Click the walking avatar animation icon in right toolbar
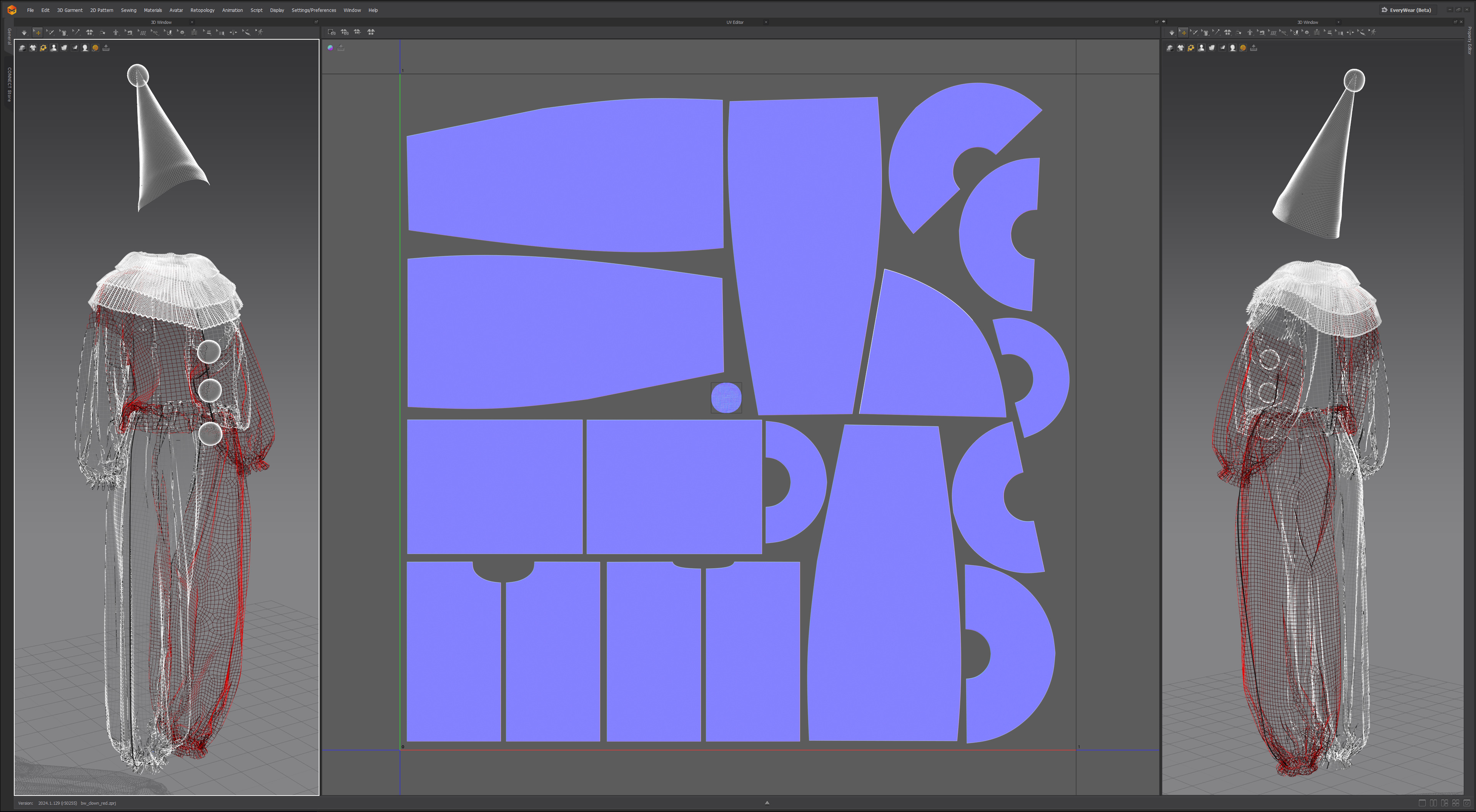1476x812 pixels. click(1372, 33)
